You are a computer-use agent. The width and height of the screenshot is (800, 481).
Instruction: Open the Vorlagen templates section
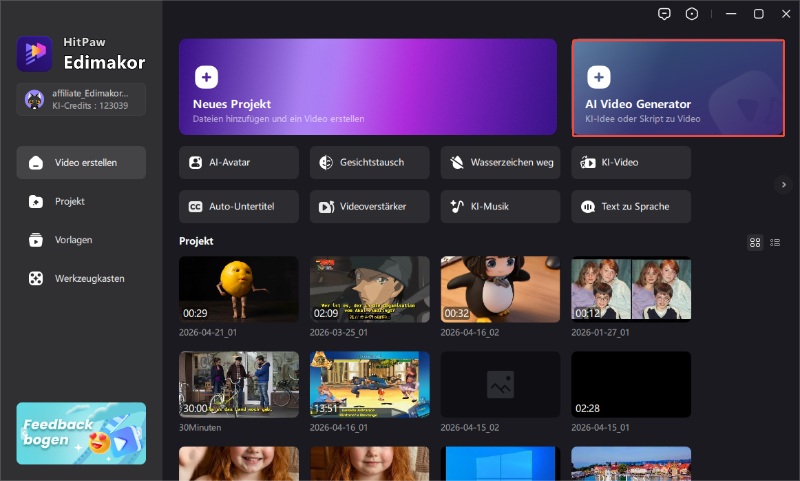(81, 240)
